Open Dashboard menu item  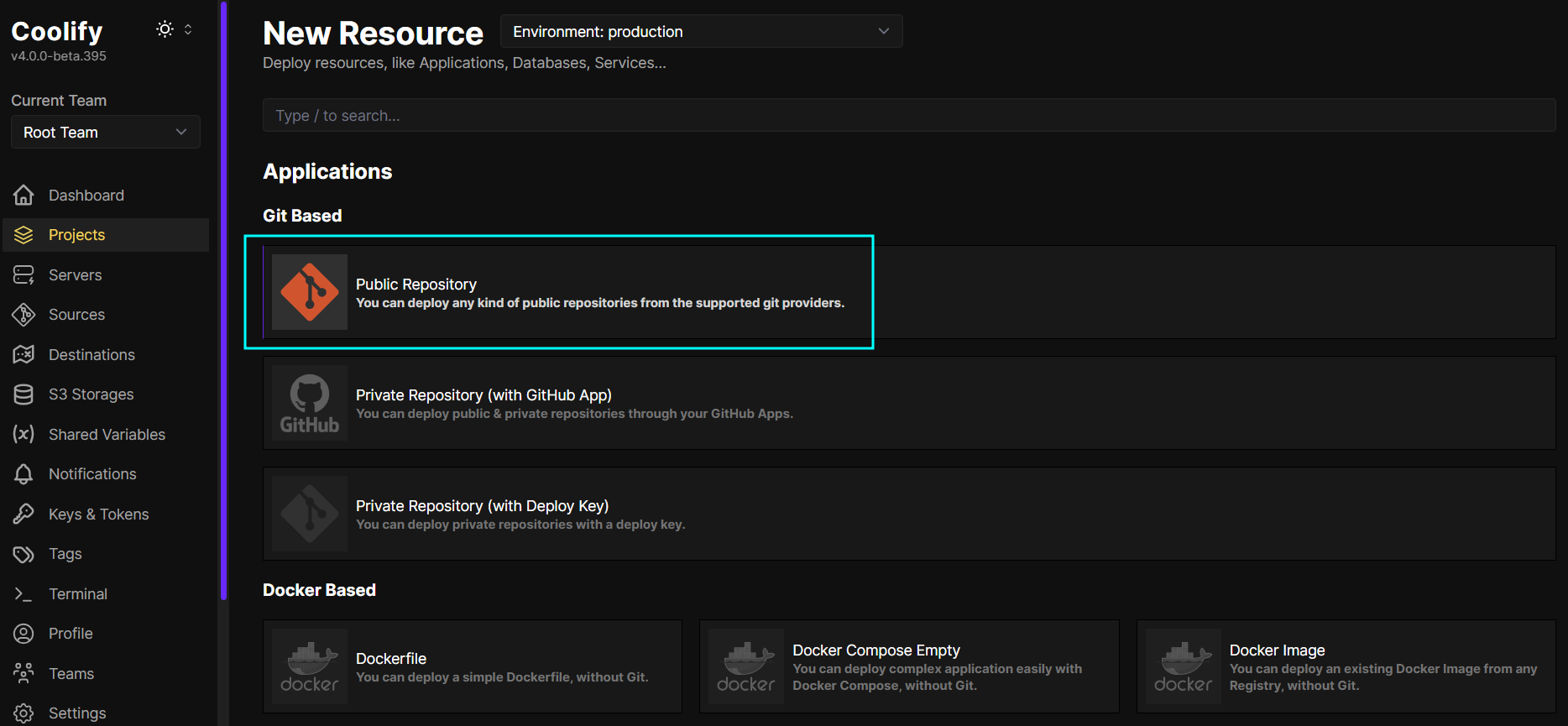(106, 196)
